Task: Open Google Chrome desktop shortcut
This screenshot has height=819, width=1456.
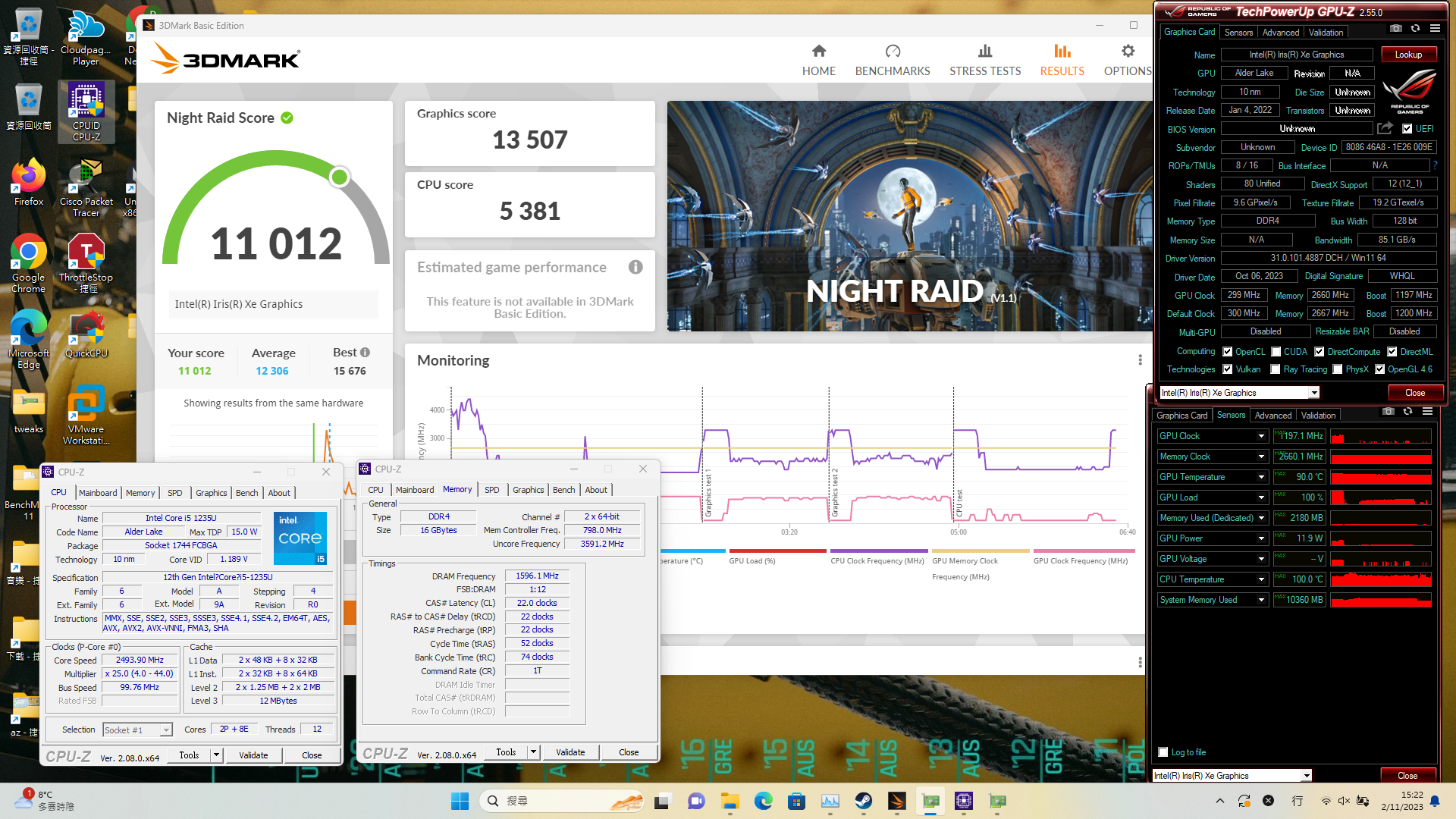Action: coord(29,263)
